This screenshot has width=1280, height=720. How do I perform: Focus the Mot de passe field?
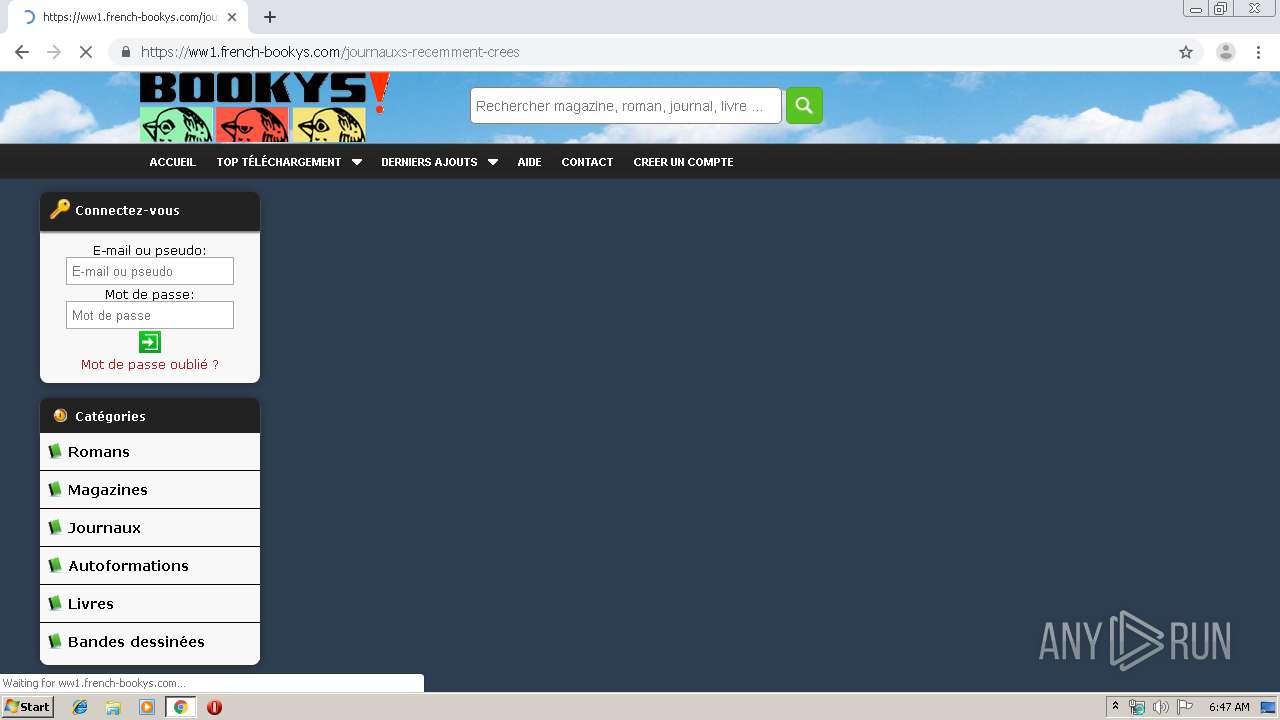coord(150,315)
